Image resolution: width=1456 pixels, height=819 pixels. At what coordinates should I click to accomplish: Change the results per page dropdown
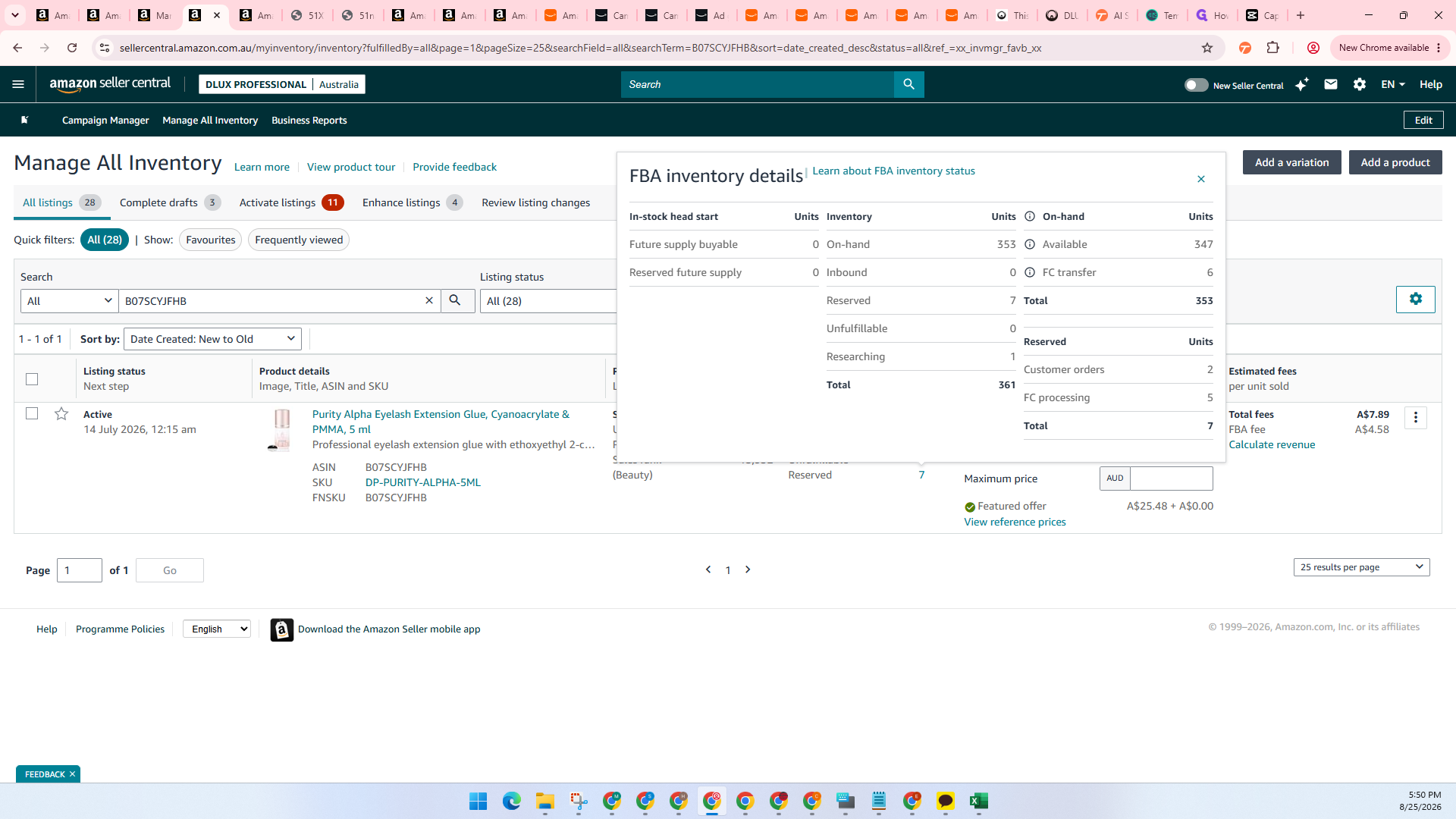click(1362, 567)
